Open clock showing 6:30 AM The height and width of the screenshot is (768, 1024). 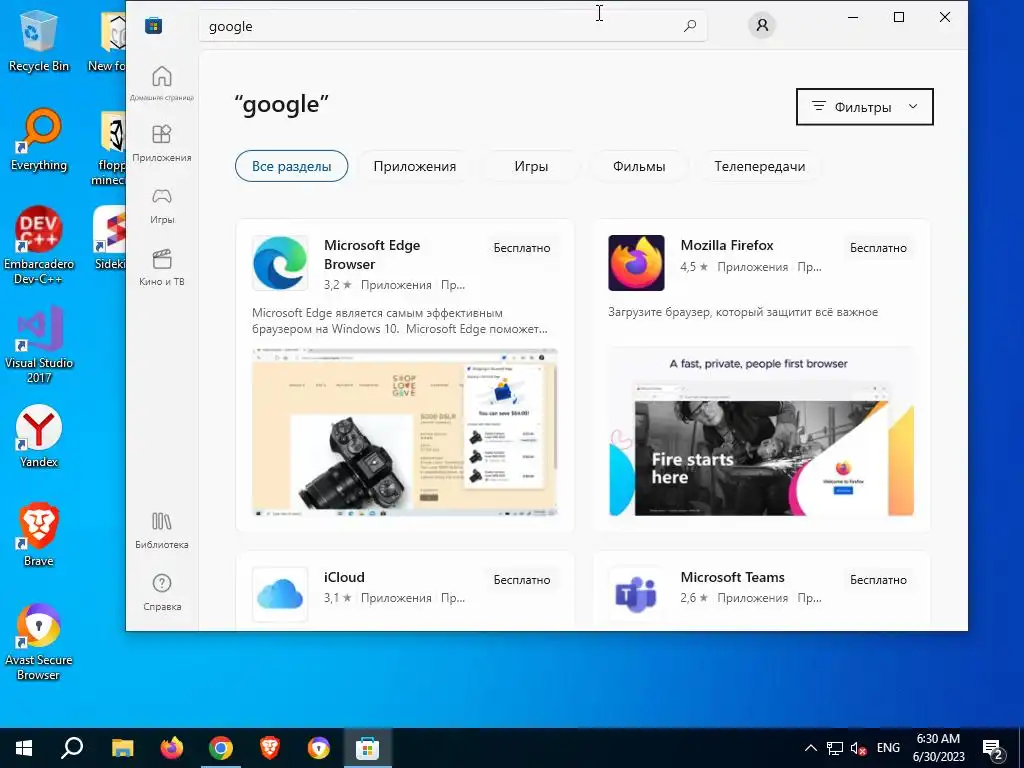click(x=938, y=748)
